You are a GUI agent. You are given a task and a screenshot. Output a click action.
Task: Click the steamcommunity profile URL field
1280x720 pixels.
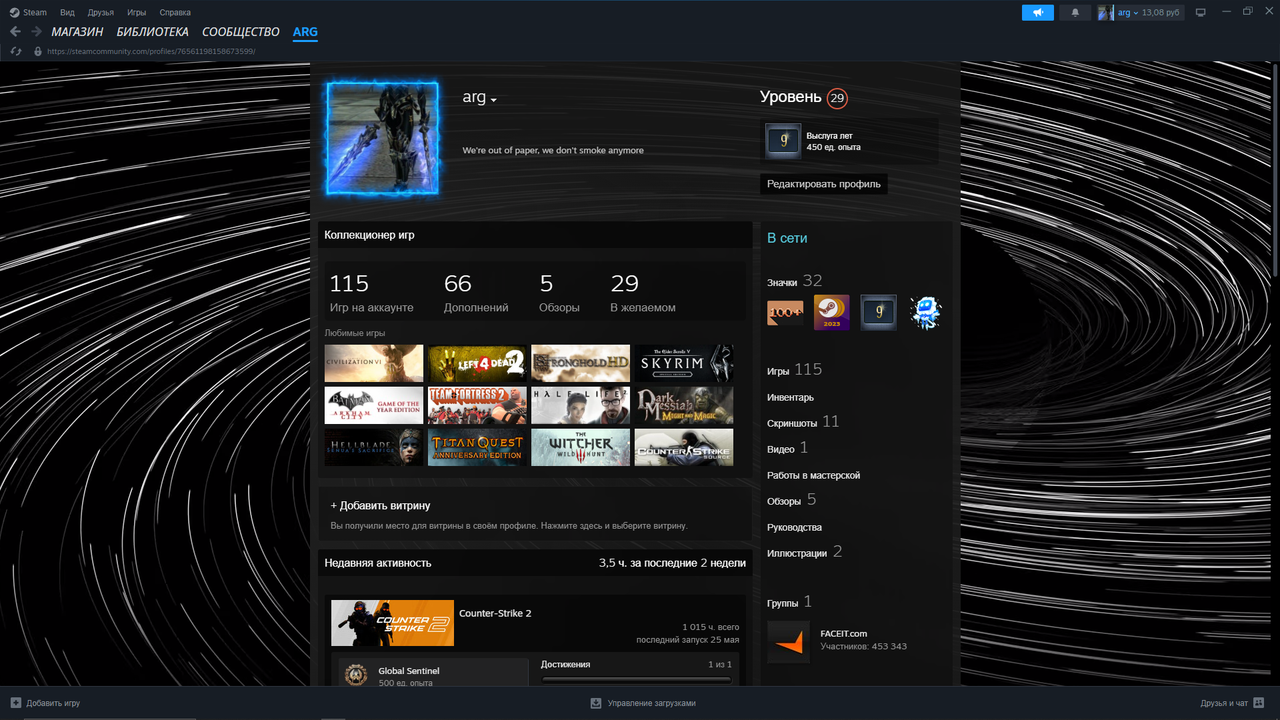tap(150, 51)
